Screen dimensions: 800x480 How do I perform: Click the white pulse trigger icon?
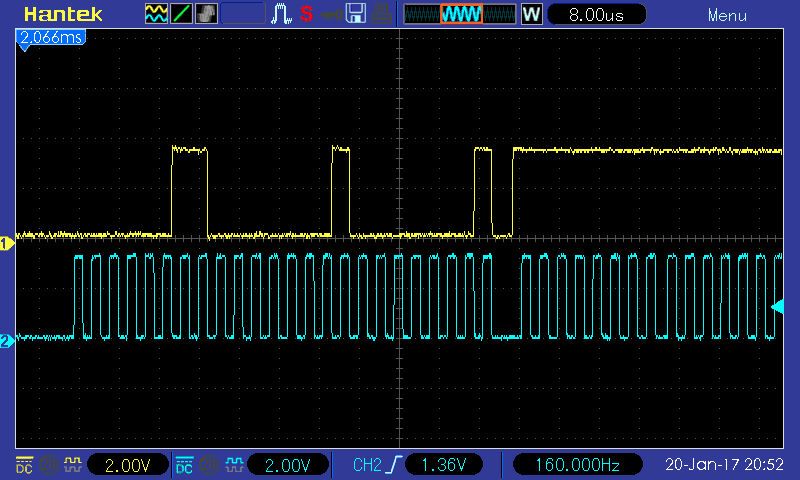tap(282, 14)
